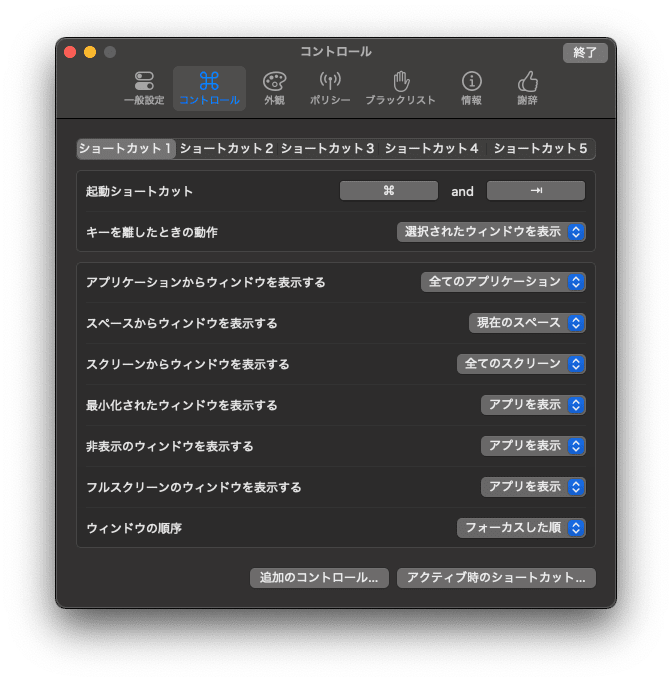Open the 全てのアプリケーション dropdown
672x682 pixels.
(x=503, y=282)
